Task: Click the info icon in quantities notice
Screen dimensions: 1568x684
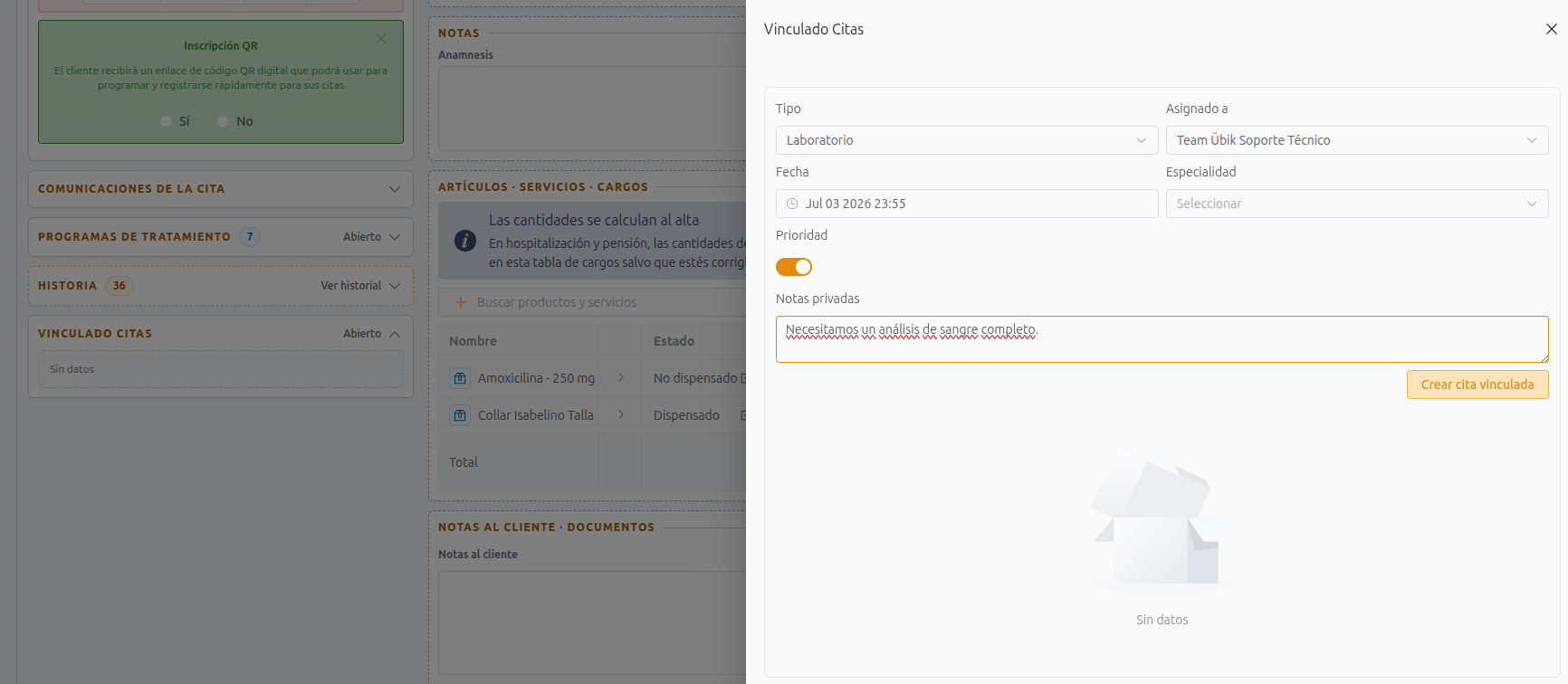Action: (465, 241)
